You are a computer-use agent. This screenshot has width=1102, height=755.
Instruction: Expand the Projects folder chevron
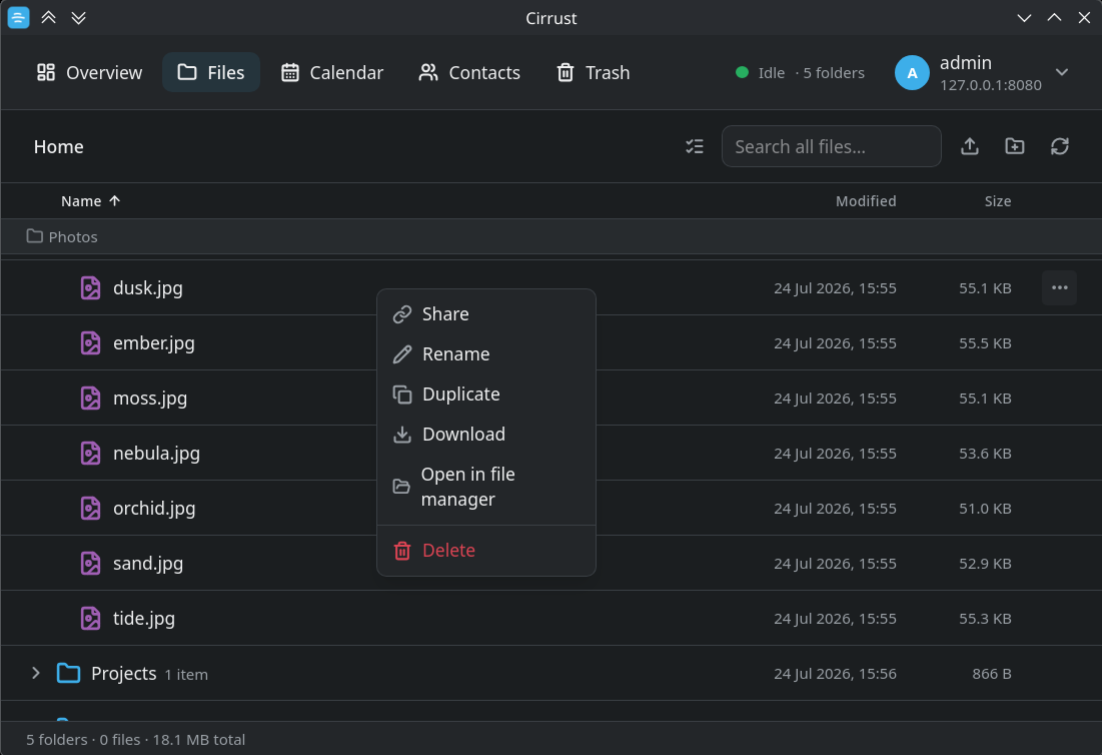pos(35,673)
